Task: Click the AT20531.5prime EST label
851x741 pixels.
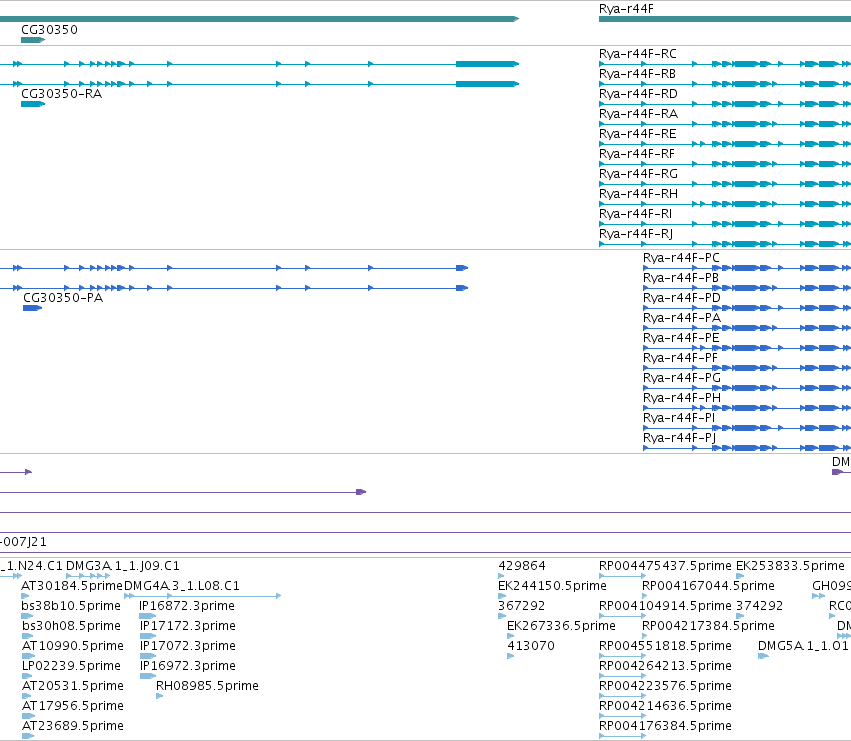Action: coord(73,686)
